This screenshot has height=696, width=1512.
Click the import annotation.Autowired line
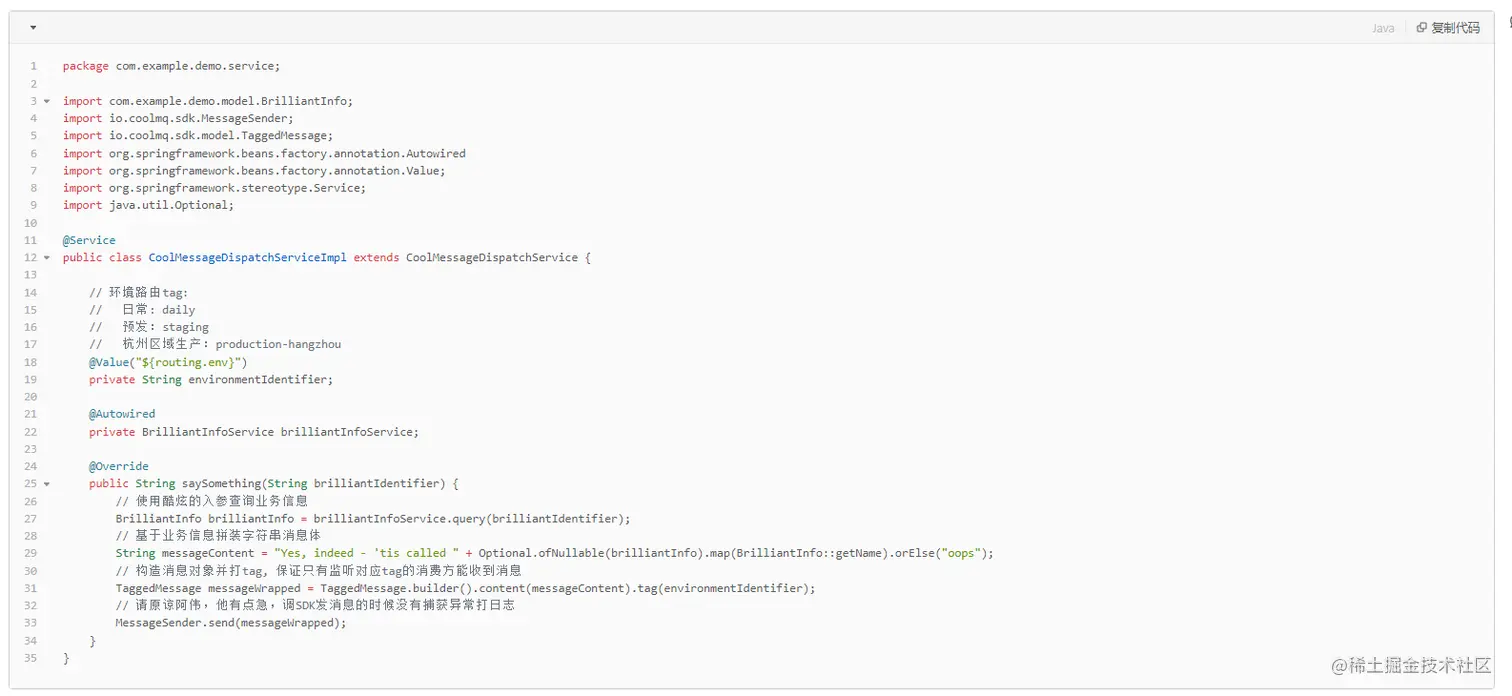pyautogui.click(x=264, y=153)
